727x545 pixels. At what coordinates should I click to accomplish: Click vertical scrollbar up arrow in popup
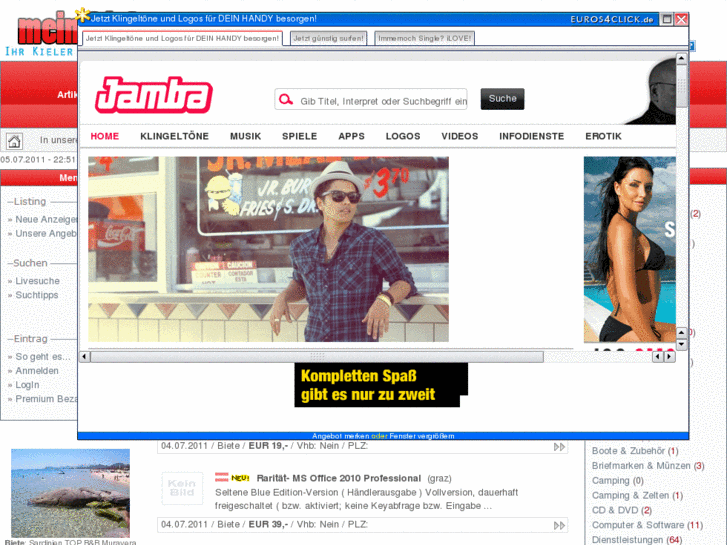point(681,58)
